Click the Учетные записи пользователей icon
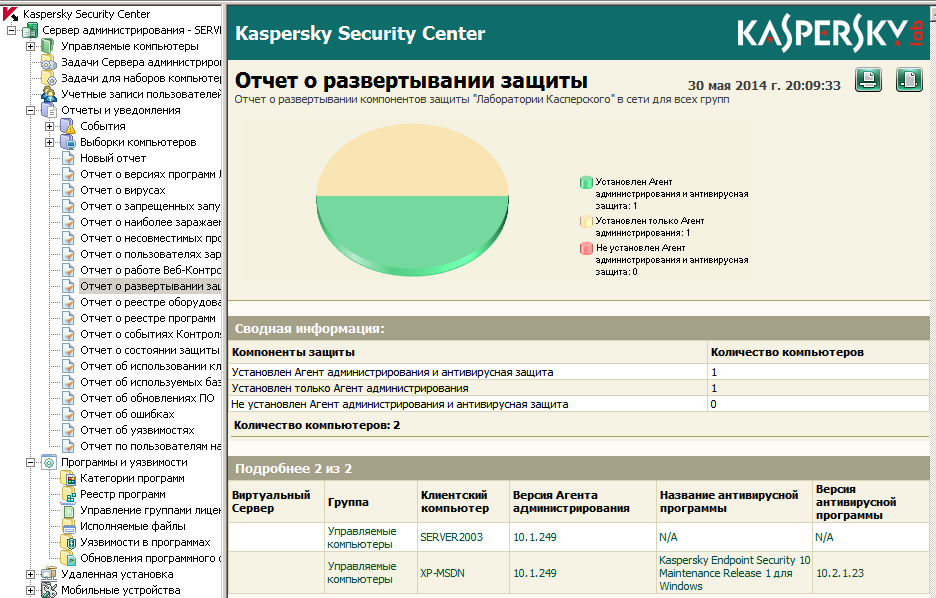936x598 pixels. click(48, 94)
